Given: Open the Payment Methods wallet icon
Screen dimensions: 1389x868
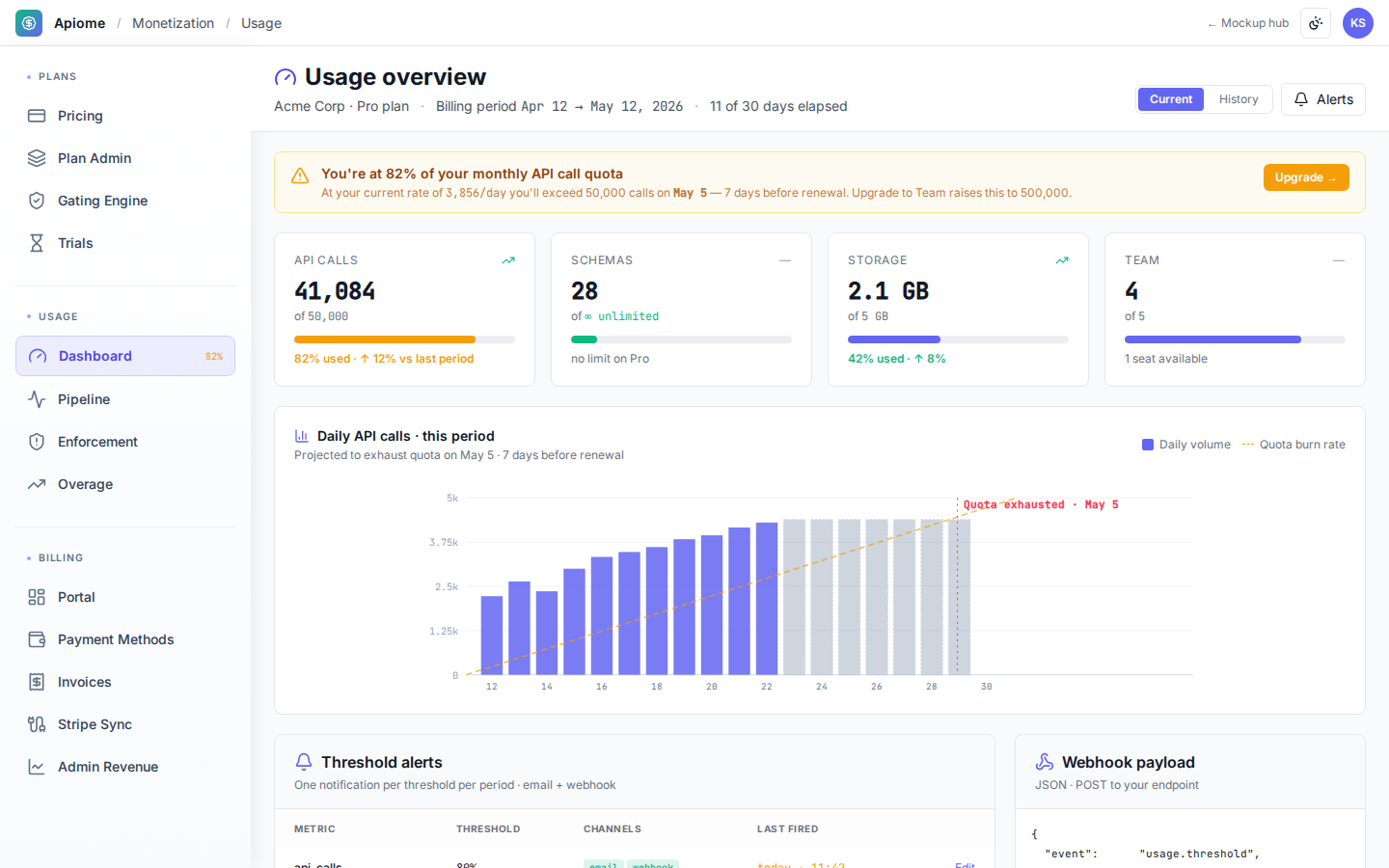Looking at the screenshot, I should pyautogui.click(x=37, y=639).
